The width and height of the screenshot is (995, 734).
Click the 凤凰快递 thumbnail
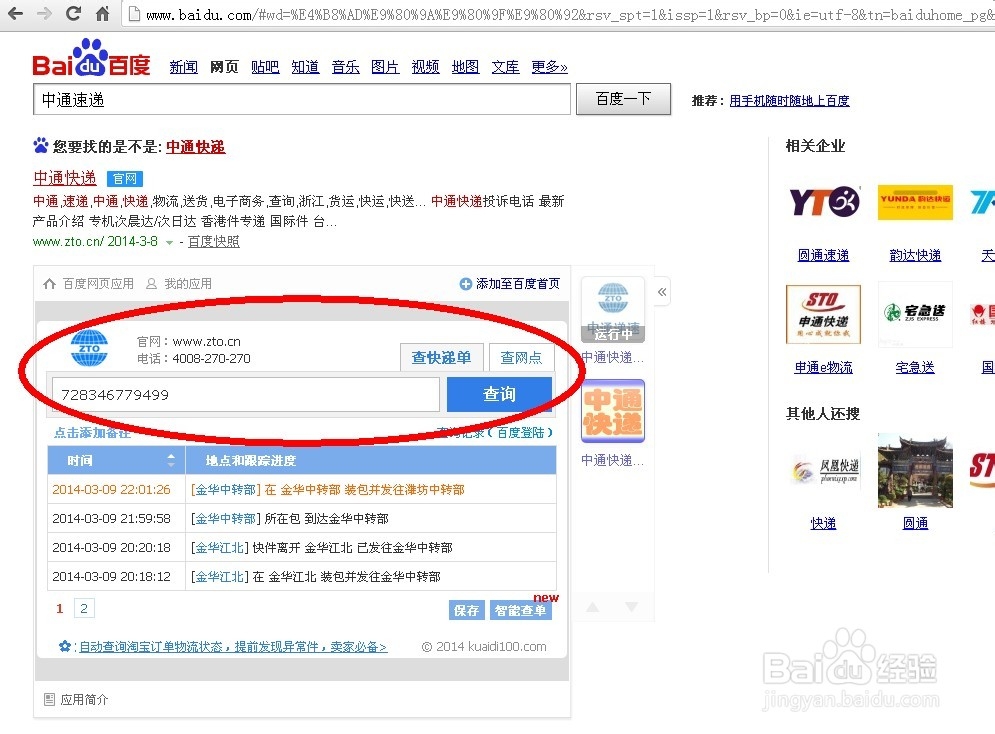click(x=824, y=470)
